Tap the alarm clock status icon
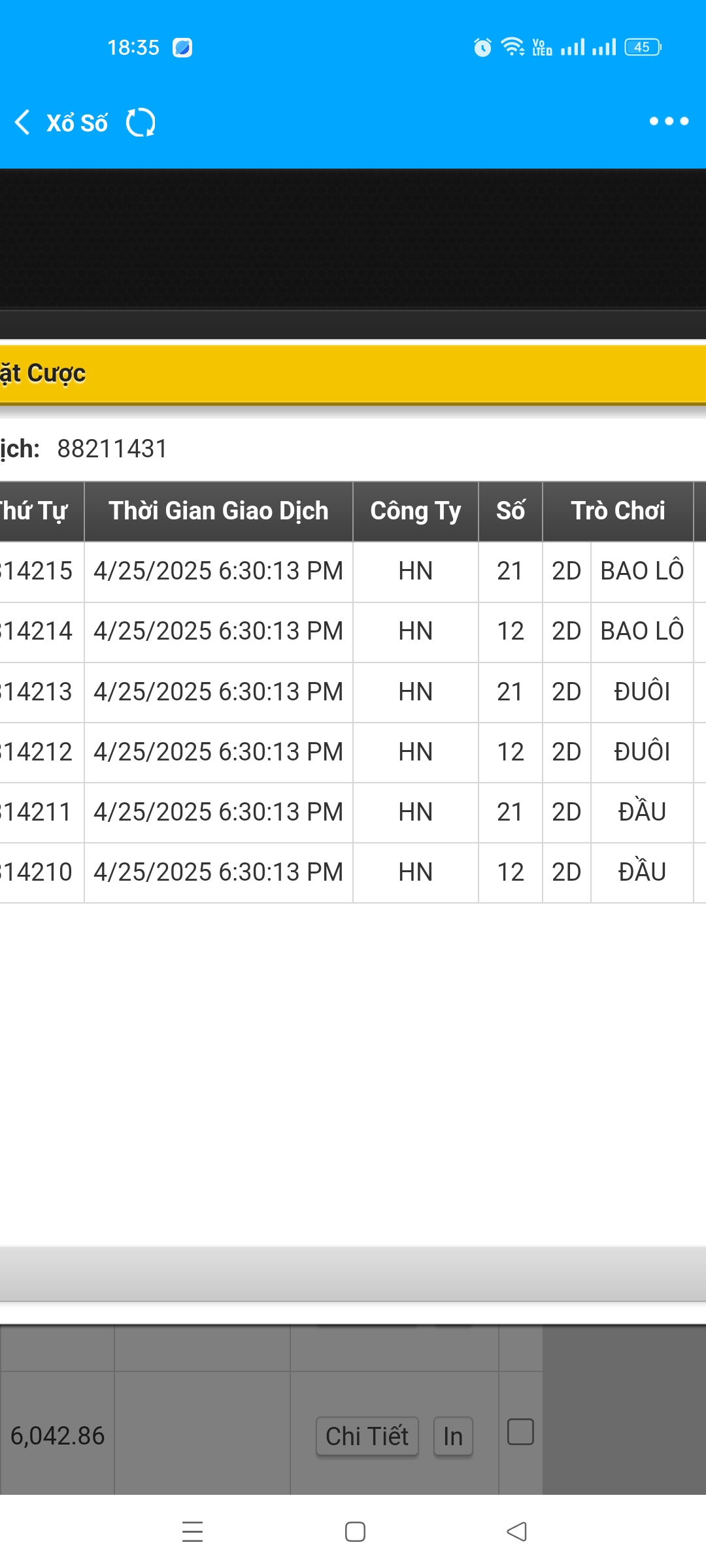Screen dimensions: 706x1568 [482, 47]
